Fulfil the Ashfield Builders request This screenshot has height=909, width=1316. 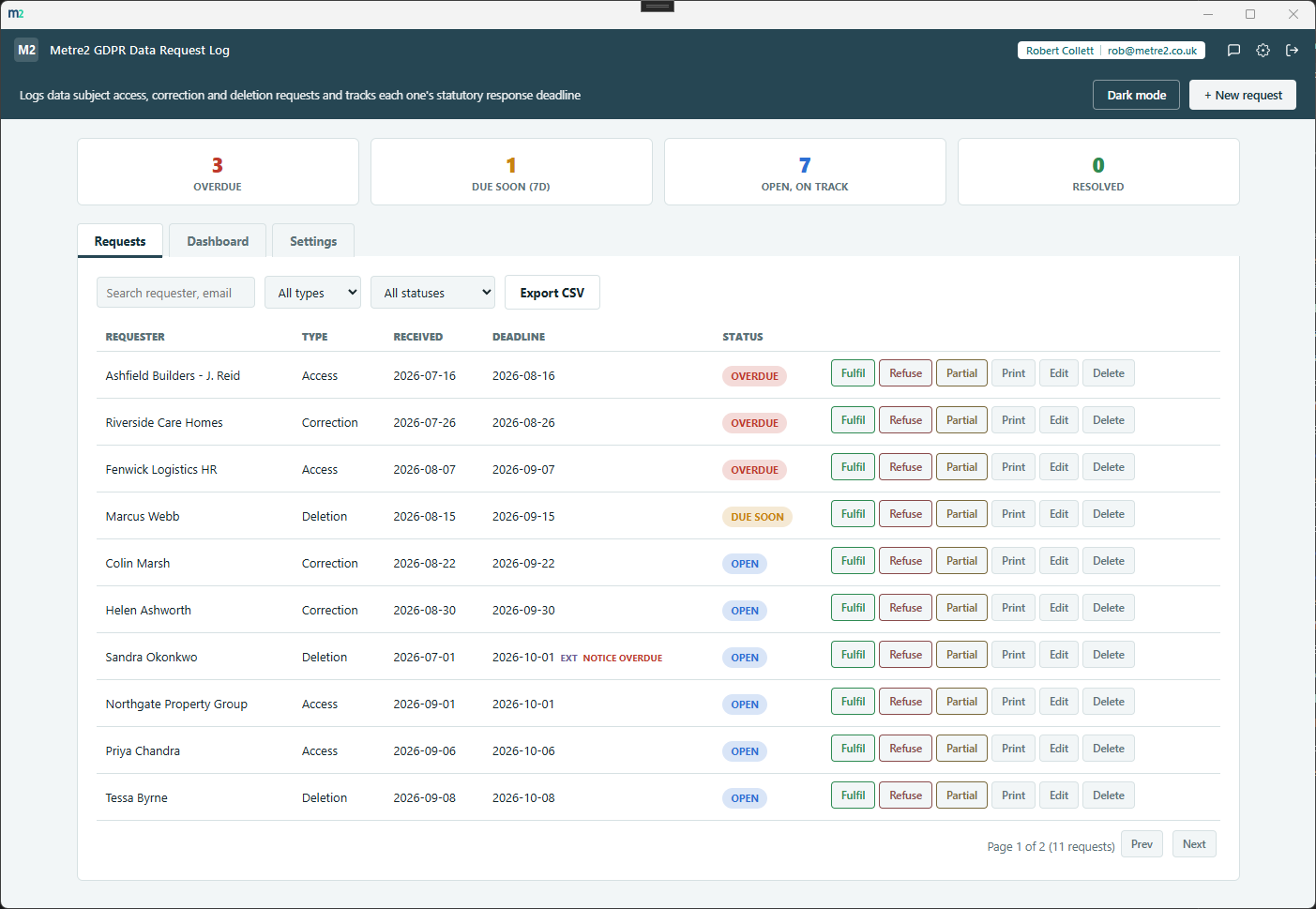[x=853, y=373]
